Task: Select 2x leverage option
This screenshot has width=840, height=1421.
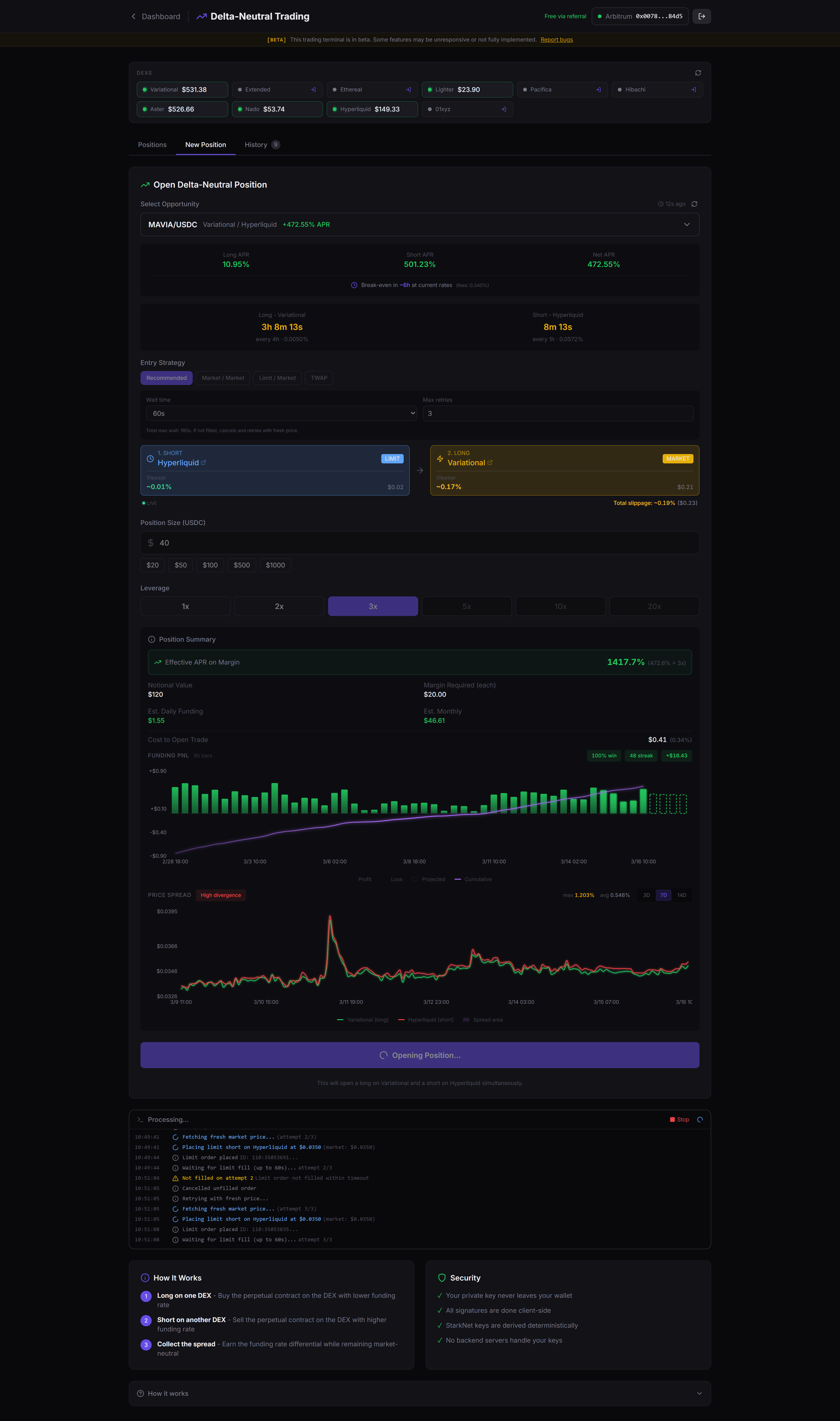Action: pos(279,606)
